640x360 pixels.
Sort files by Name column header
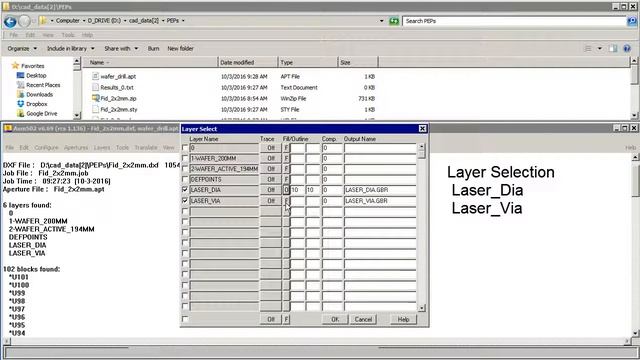[x=150, y=62]
